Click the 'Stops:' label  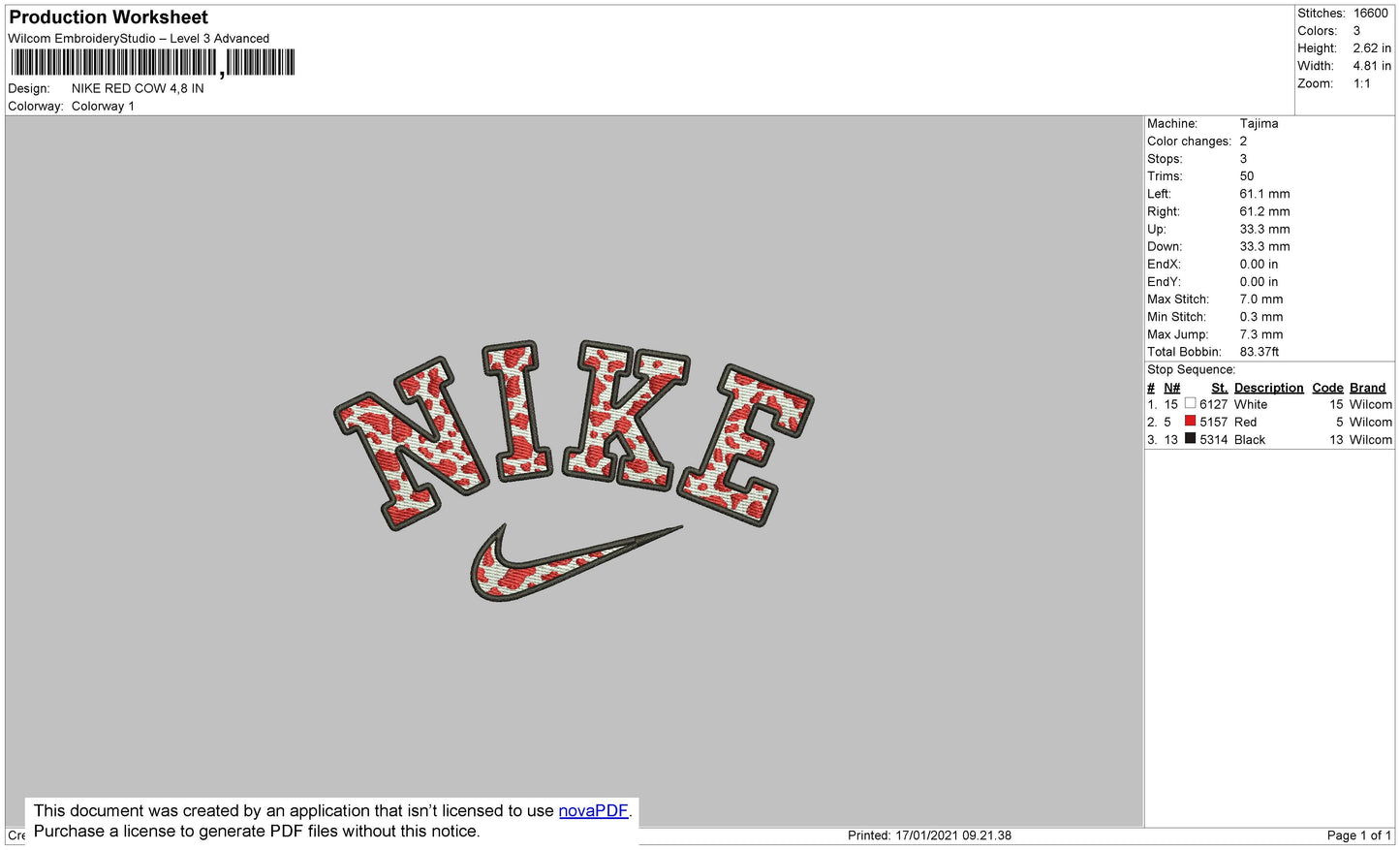pos(1165,159)
